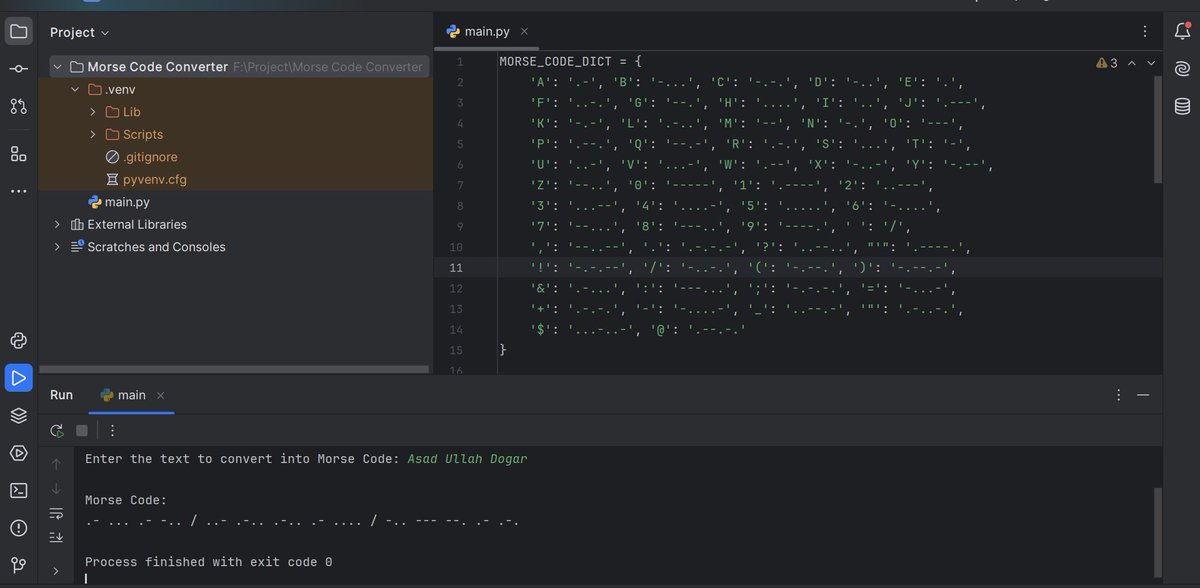Close the main.py editor tab
This screenshot has width=1200, height=588.
tap(524, 32)
